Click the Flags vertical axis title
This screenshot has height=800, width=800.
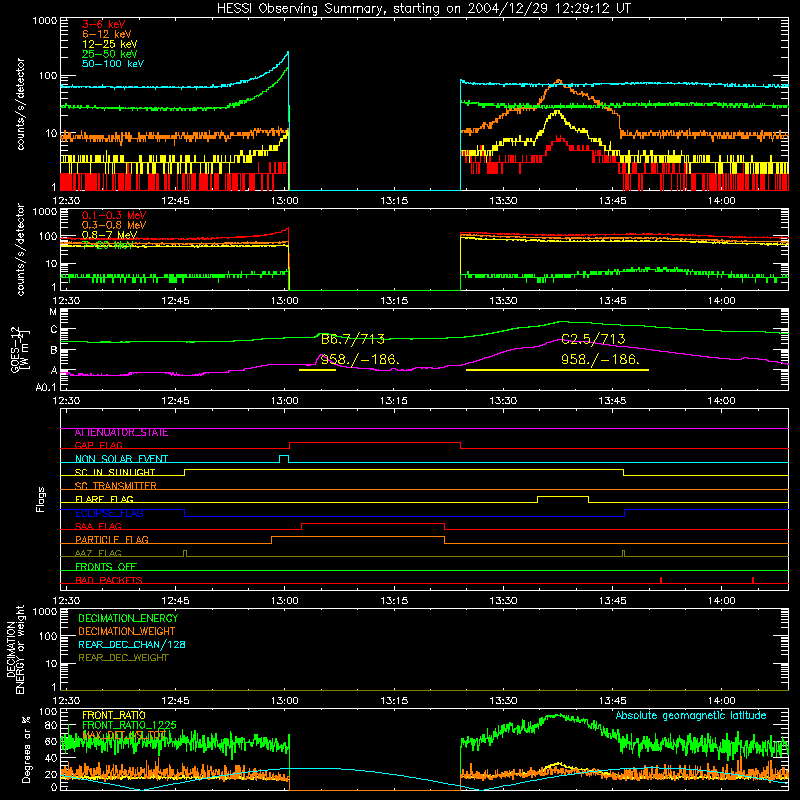coord(41,499)
